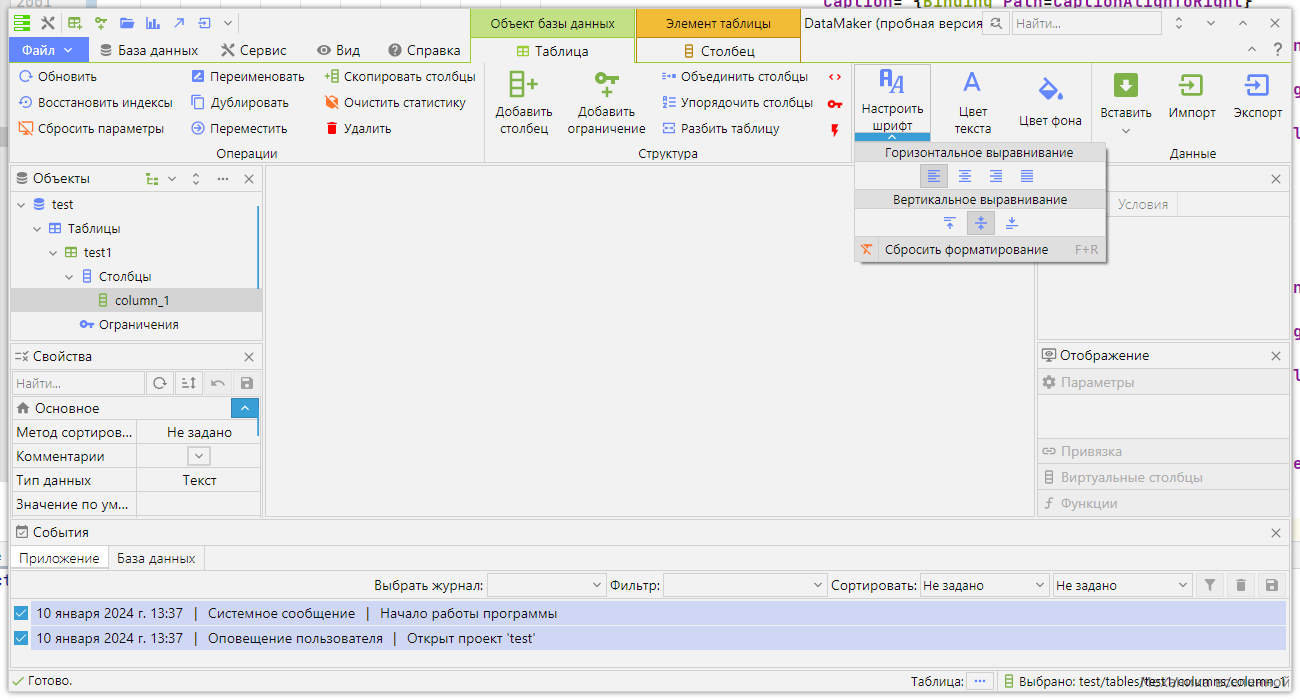
Task: Click the red lightning bolt icon
Action: tap(835, 130)
